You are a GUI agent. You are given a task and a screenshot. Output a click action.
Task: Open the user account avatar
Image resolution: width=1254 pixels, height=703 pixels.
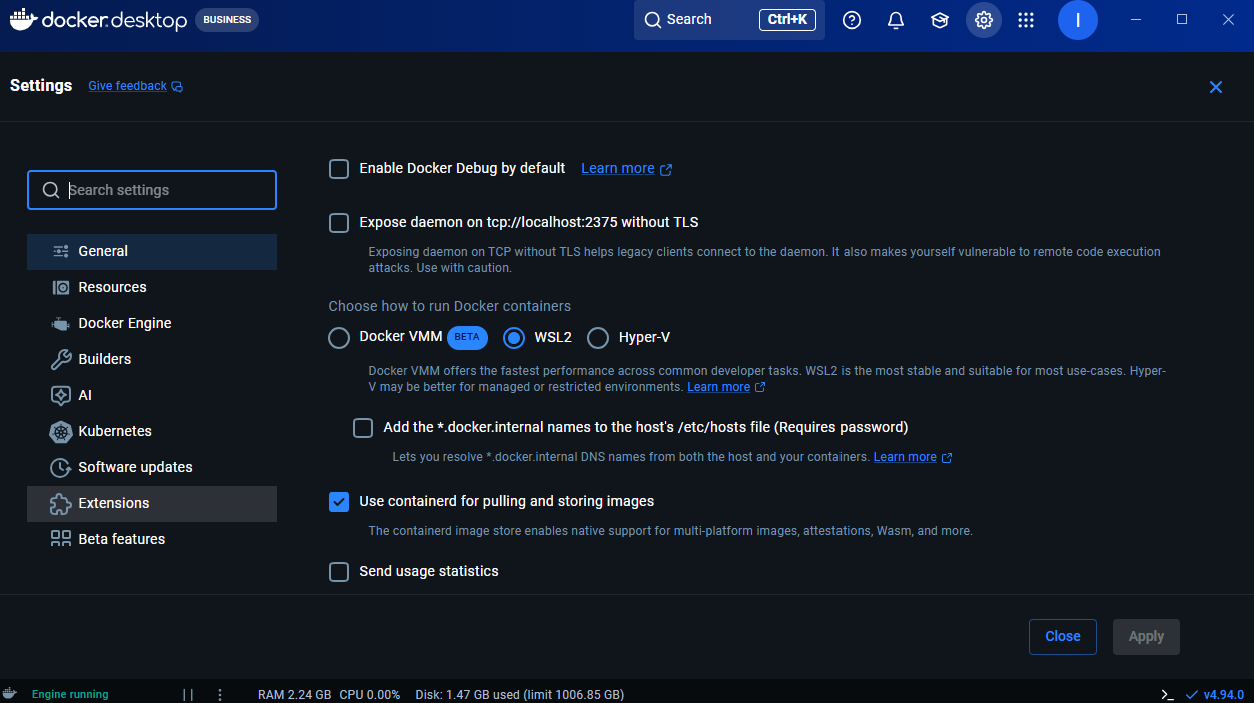[1078, 20]
